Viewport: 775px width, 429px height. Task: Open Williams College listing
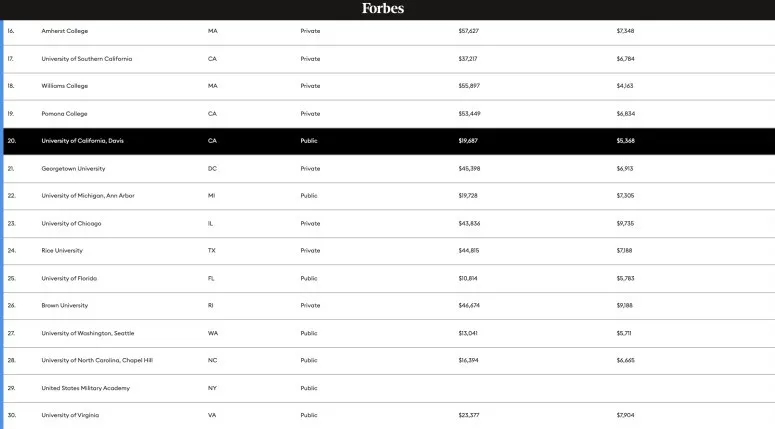point(65,86)
